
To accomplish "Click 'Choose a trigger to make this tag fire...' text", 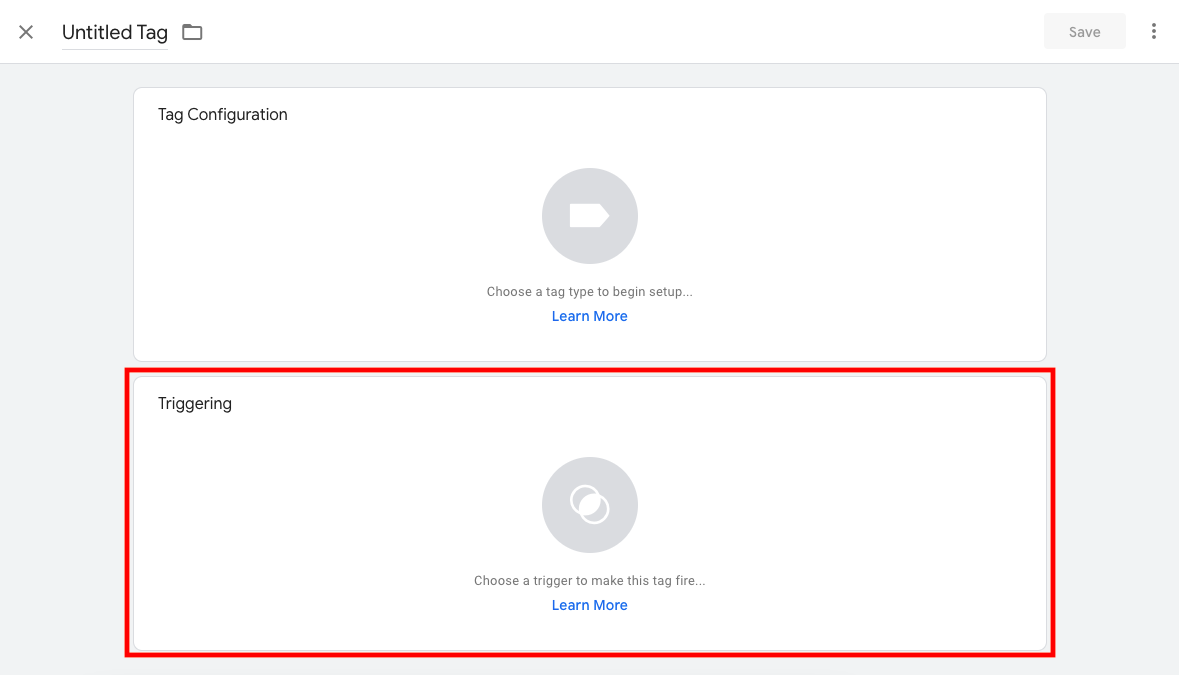I will click(x=590, y=580).
